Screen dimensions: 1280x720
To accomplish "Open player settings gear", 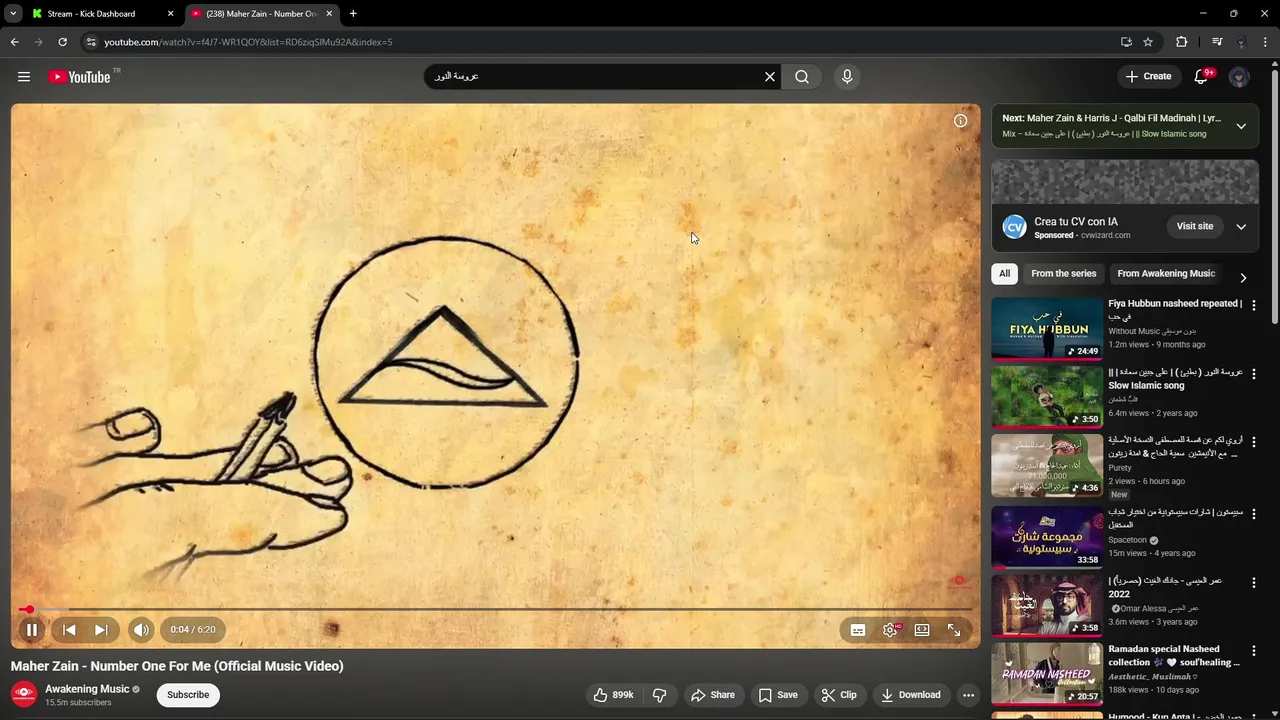I will [x=890, y=630].
